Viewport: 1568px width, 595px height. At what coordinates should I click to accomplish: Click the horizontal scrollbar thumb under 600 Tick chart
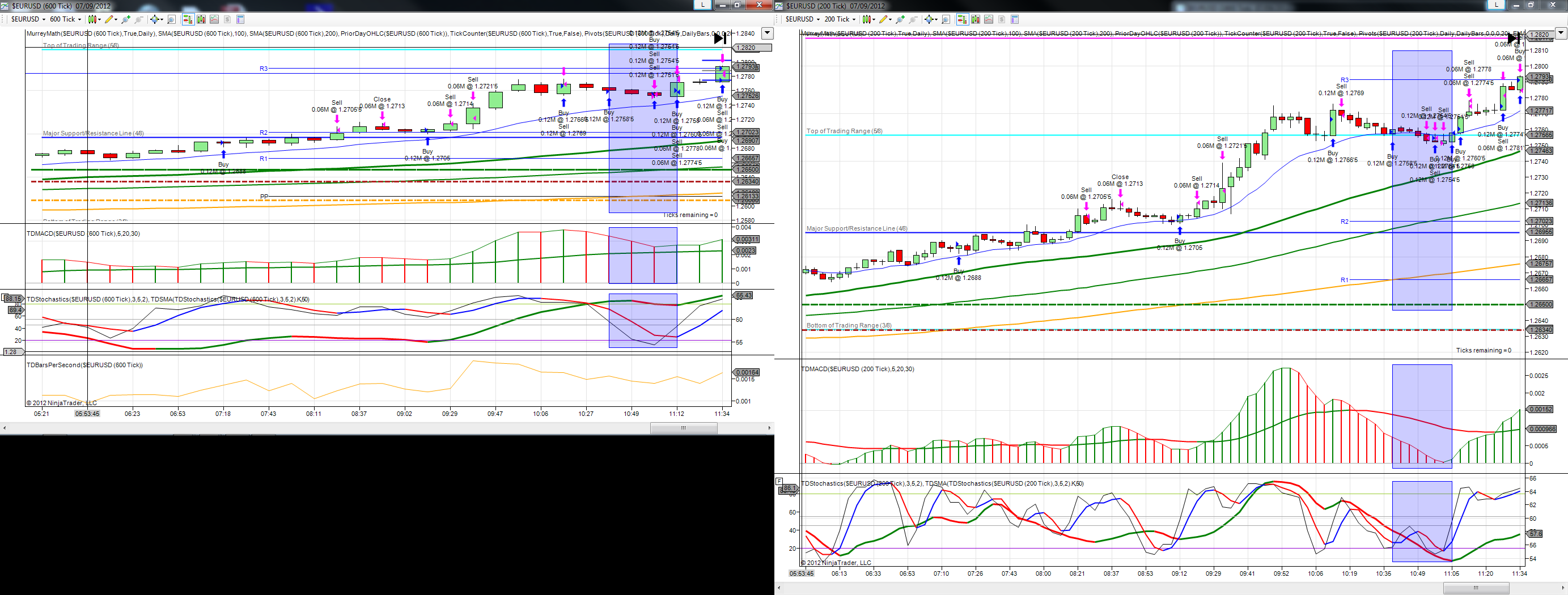(684, 428)
